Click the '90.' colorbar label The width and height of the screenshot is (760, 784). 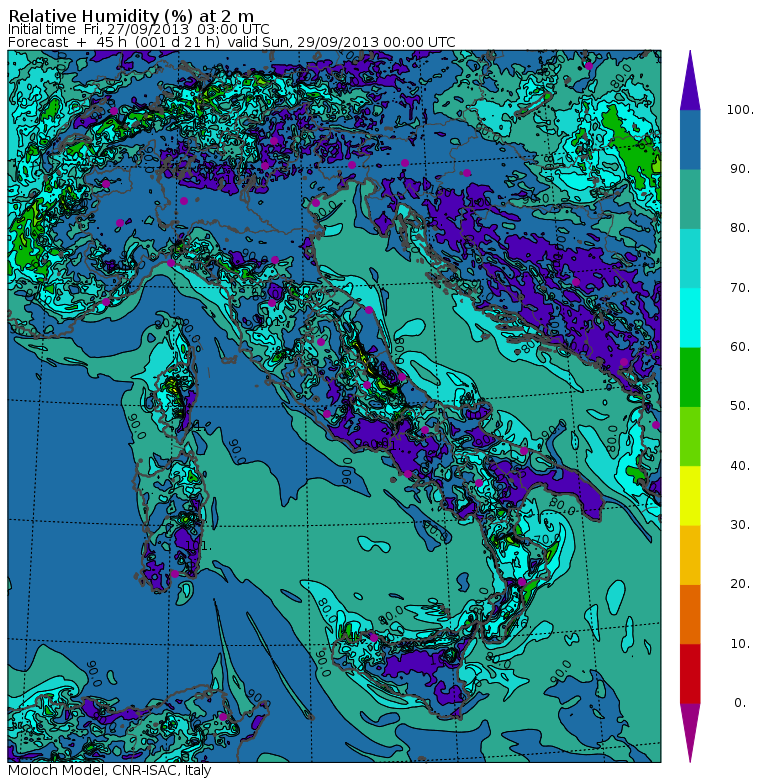[740, 169]
